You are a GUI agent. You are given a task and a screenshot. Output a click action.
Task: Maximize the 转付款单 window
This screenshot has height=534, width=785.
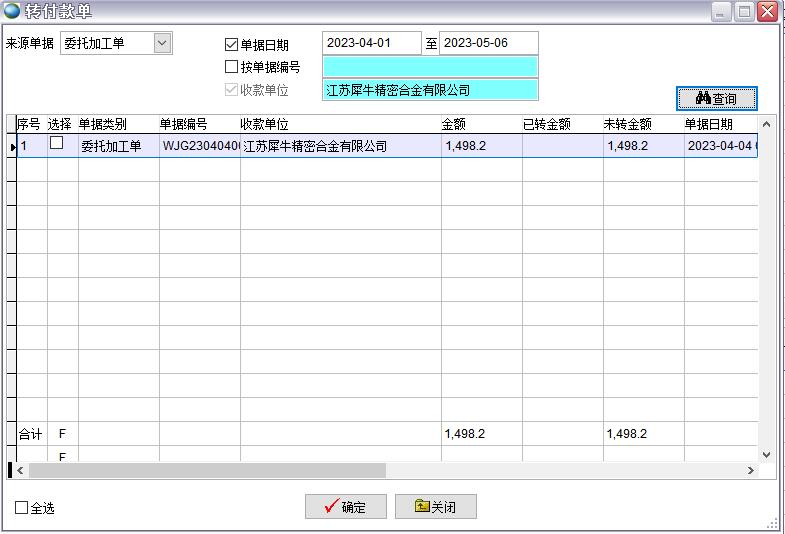pos(745,12)
